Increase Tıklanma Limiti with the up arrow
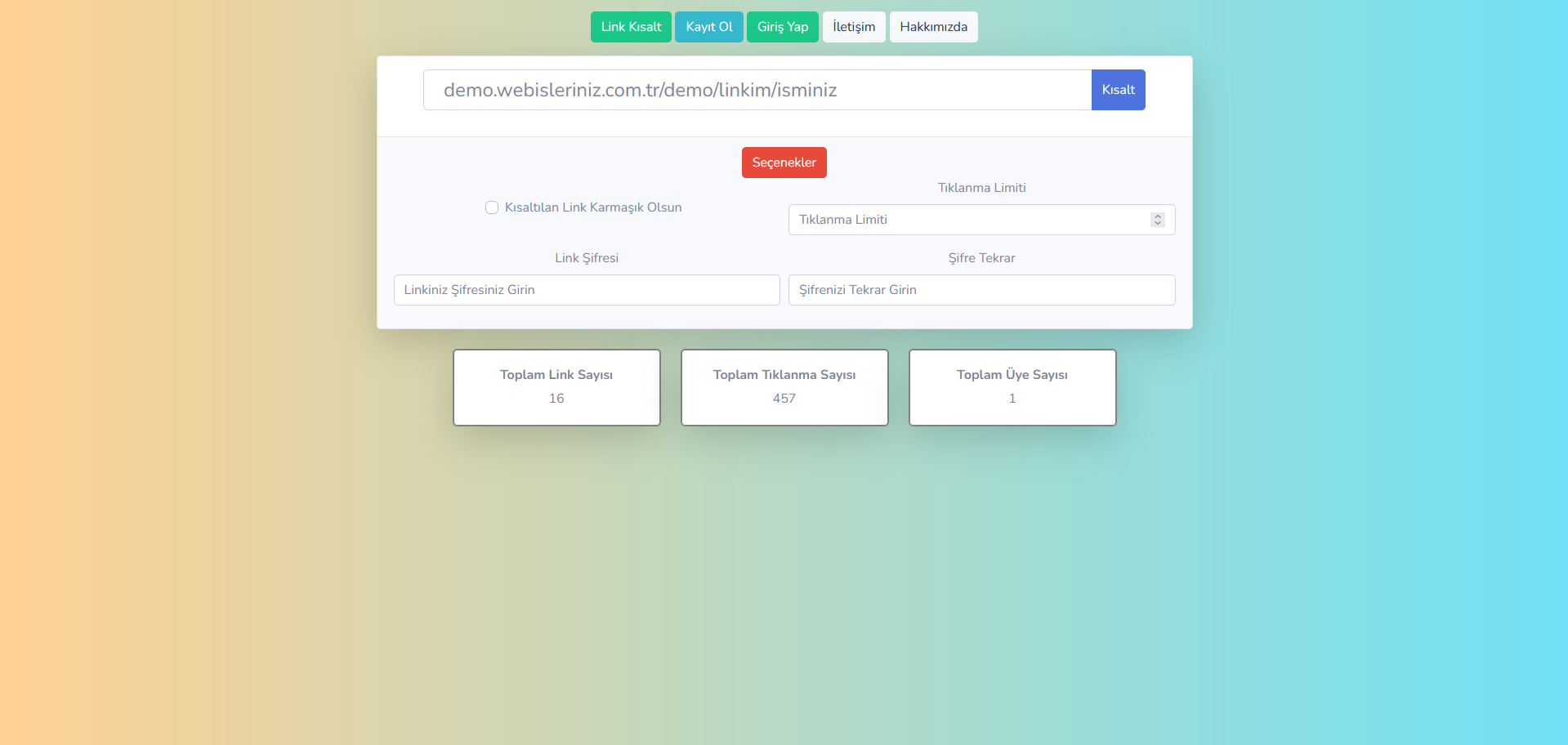 point(1157,216)
